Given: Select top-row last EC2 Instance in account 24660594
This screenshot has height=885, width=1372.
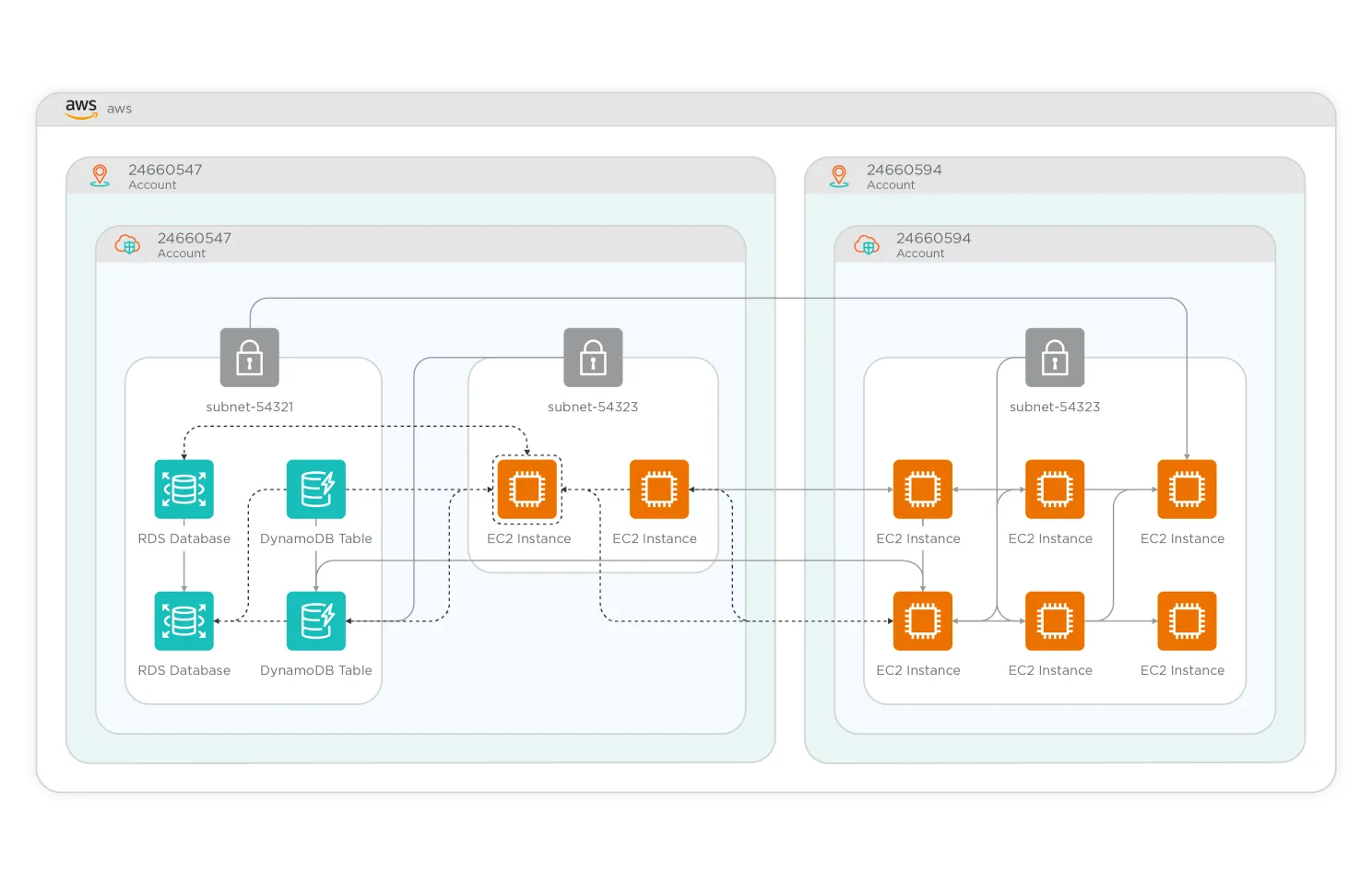Looking at the screenshot, I should tap(1187, 490).
